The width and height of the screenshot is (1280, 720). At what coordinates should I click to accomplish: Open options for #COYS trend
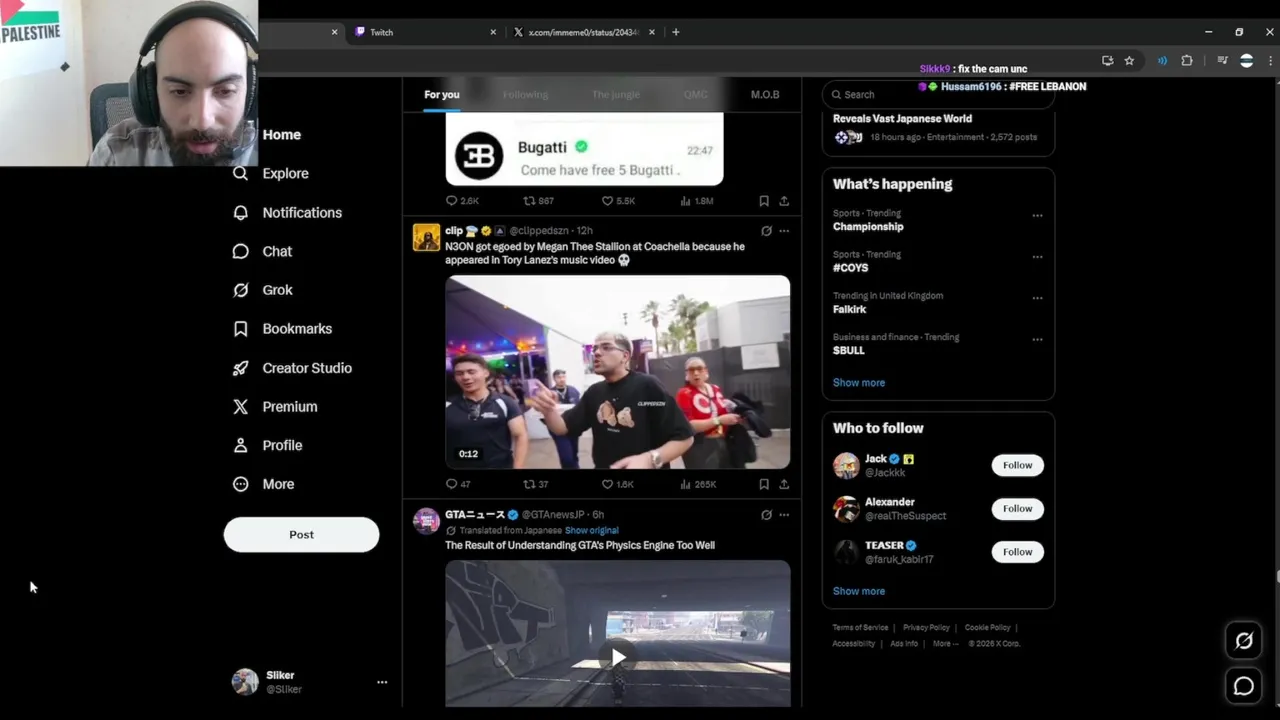coord(1037,256)
